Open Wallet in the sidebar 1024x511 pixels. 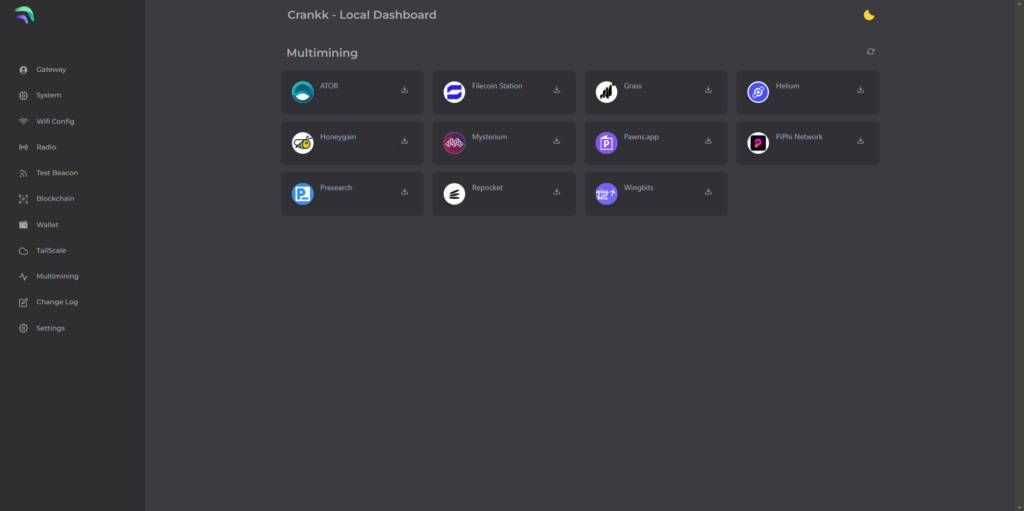tap(48, 225)
